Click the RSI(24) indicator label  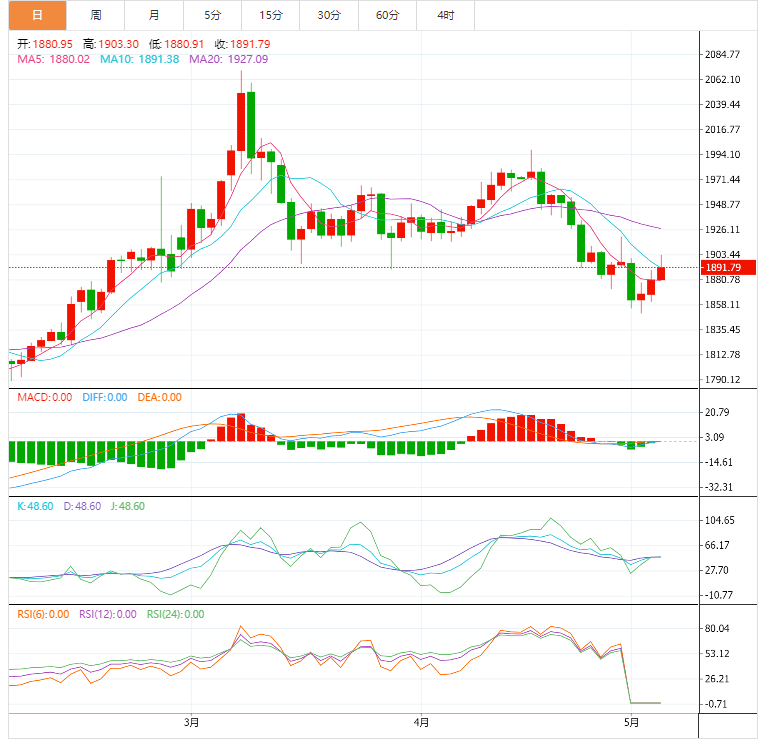175,614
